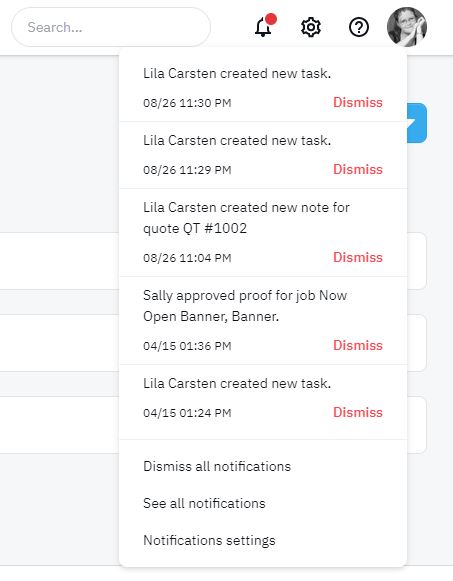This screenshot has height=581, width=453.
Task: Click the blue button behind the dropdown
Action: (417, 123)
